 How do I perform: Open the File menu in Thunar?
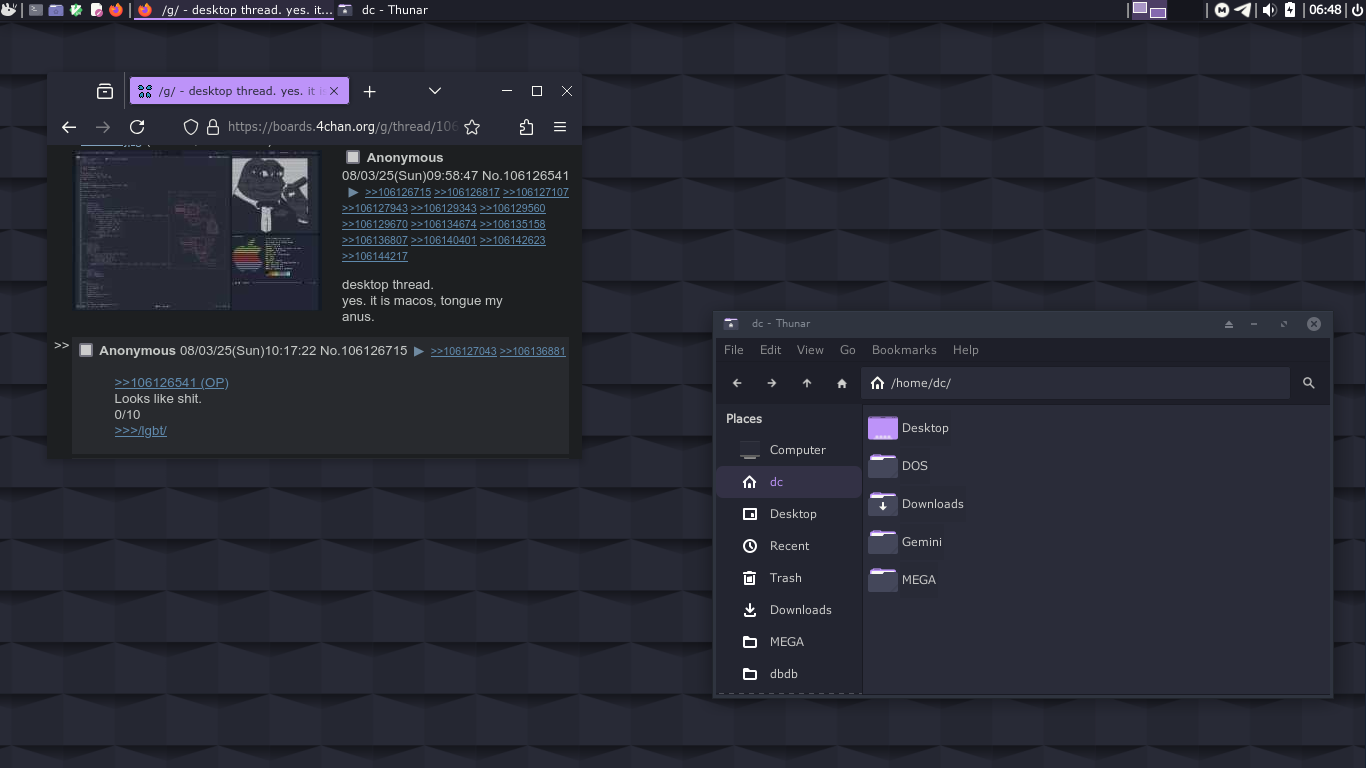pos(734,350)
